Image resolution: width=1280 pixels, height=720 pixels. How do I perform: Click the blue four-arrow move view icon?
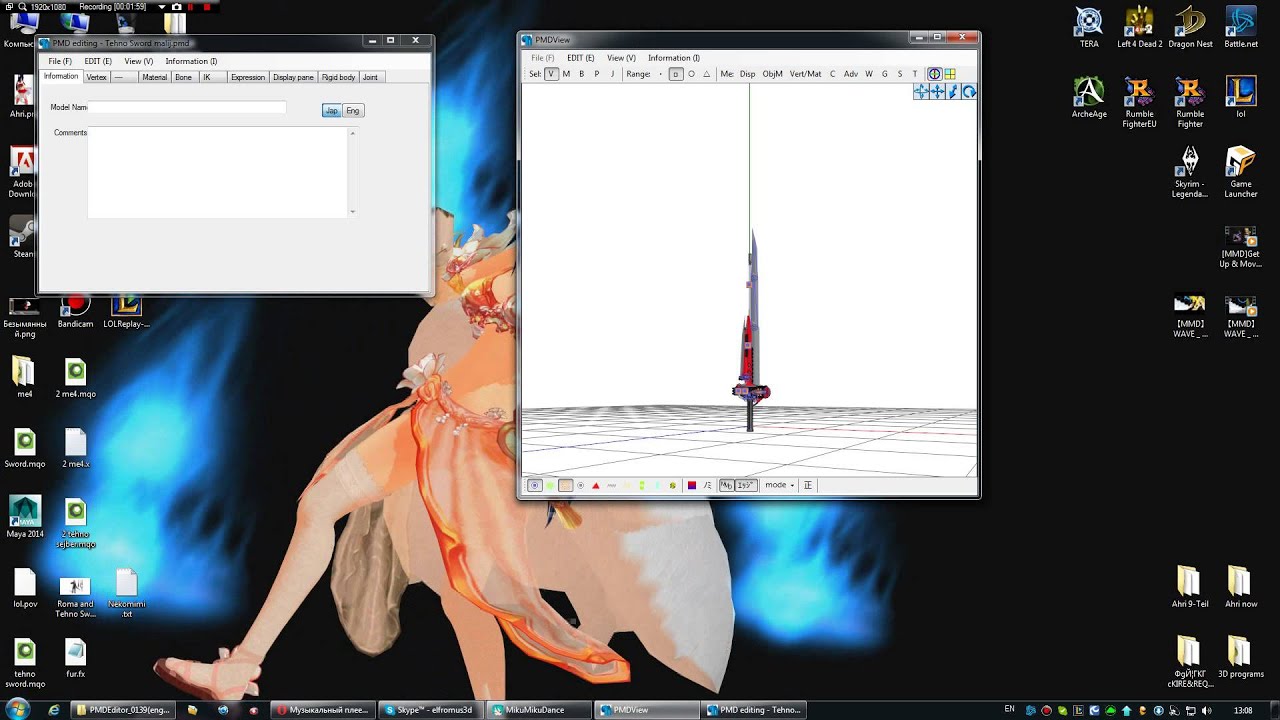click(x=937, y=92)
